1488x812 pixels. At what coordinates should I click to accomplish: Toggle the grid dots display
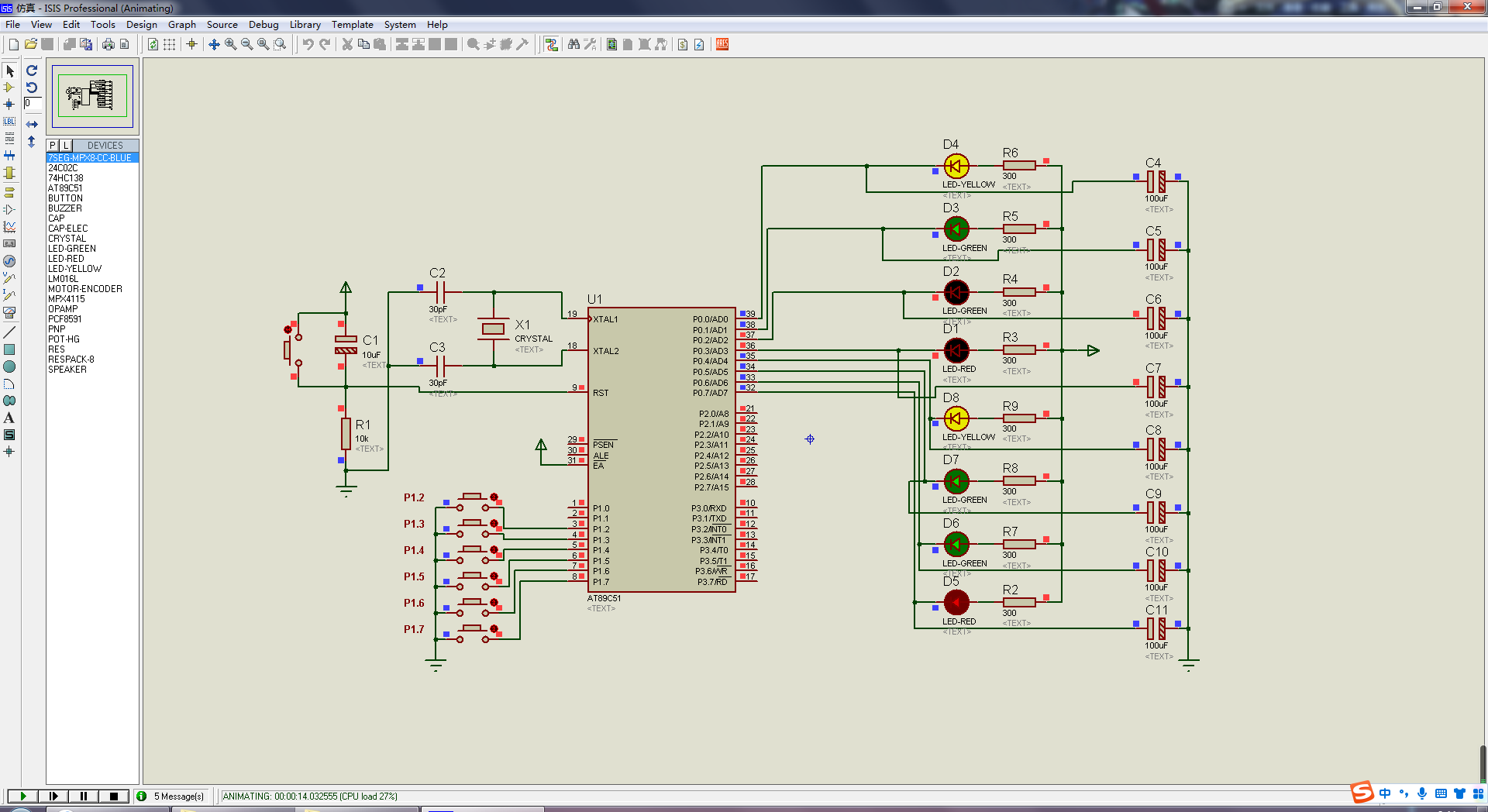point(169,44)
